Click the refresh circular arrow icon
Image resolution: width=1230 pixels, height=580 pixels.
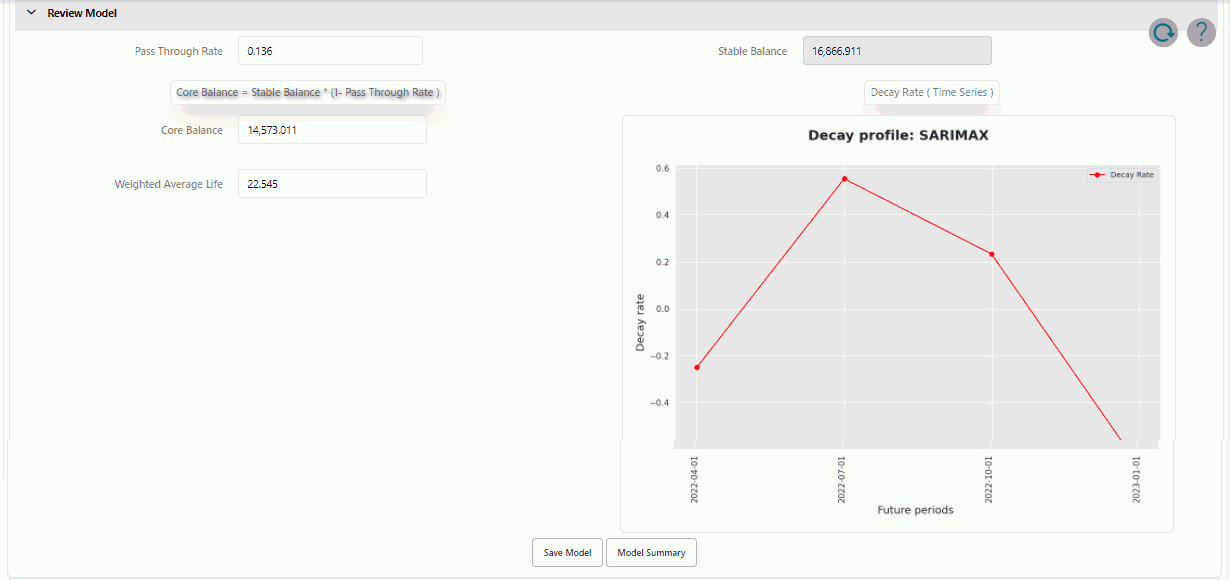(x=1164, y=33)
